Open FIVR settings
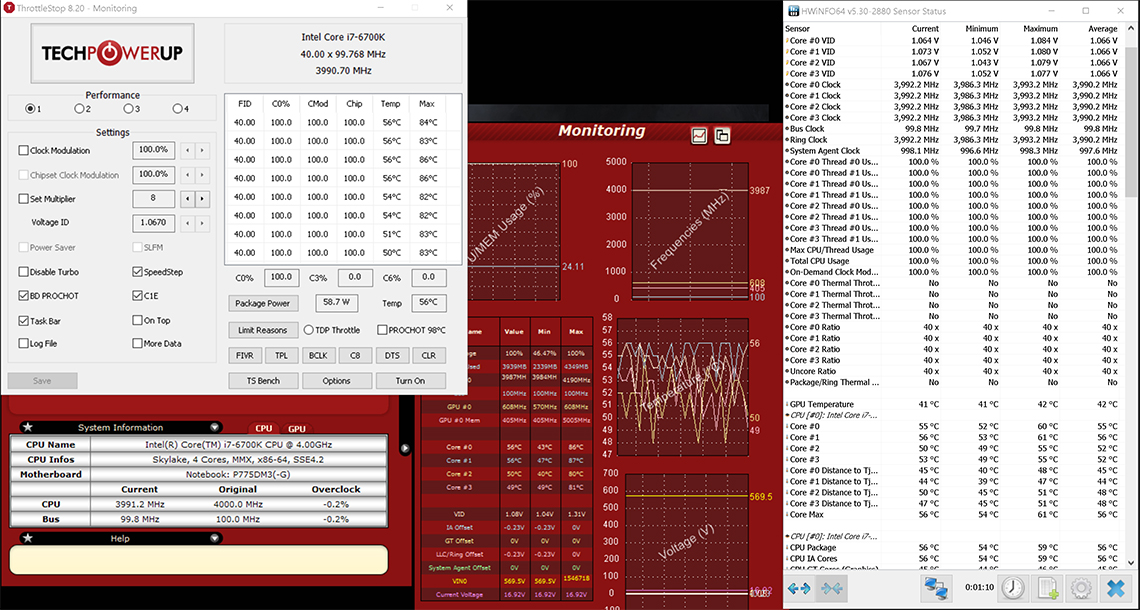This screenshot has height=610, width=1140. [x=244, y=356]
